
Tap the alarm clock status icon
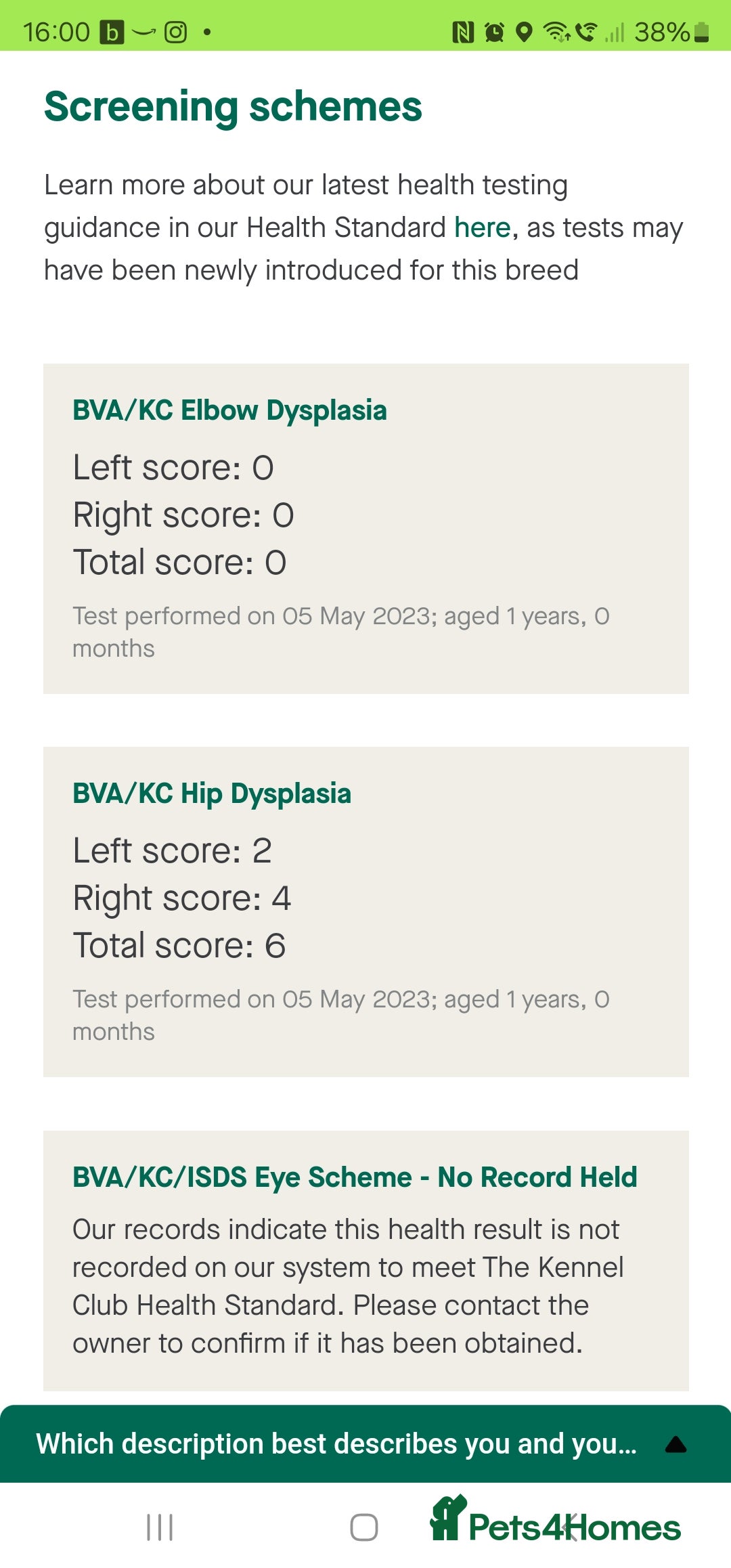click(x=495, y=32)
